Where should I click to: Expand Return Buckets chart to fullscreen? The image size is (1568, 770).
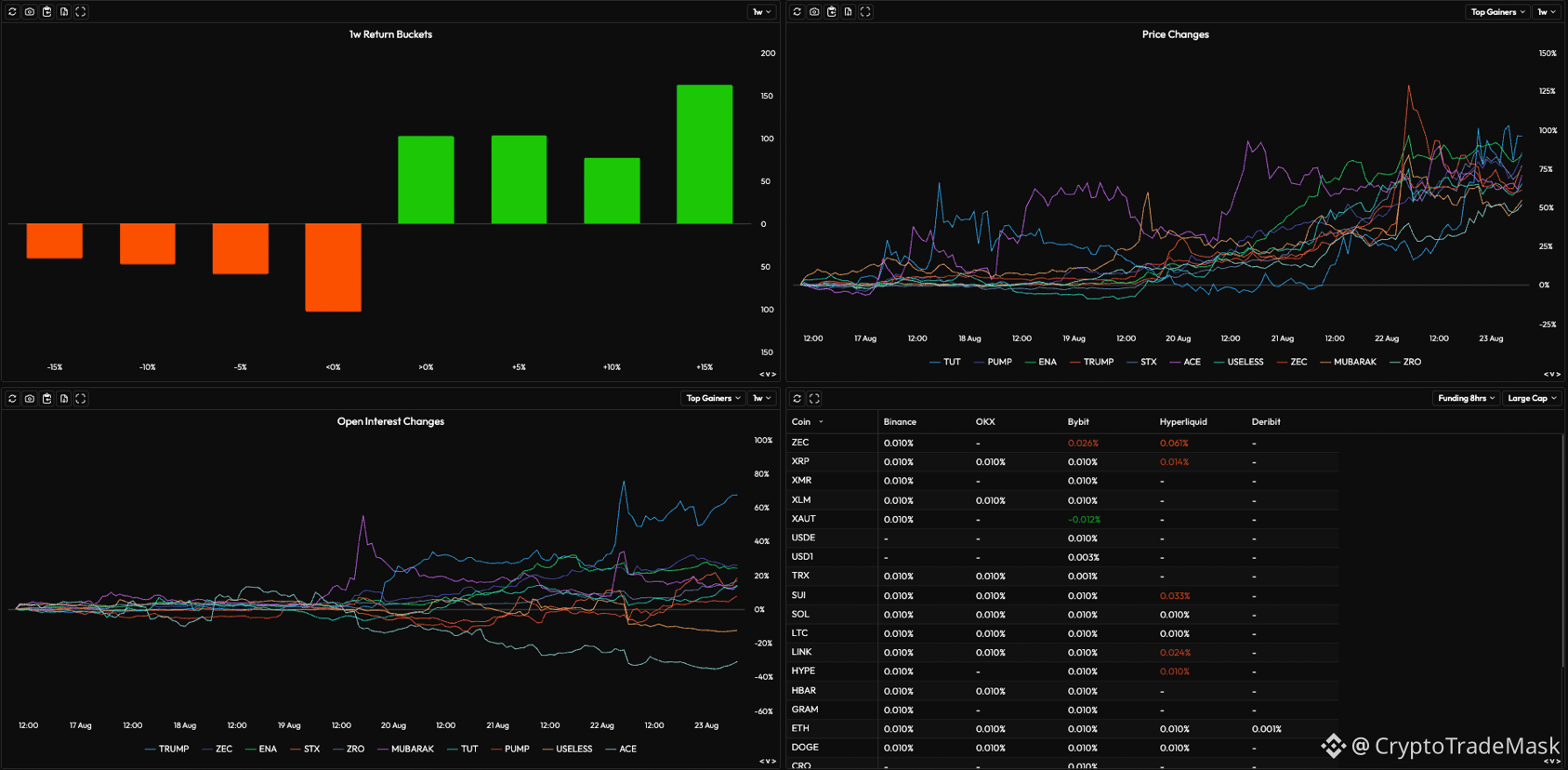(x=81, y=12)
